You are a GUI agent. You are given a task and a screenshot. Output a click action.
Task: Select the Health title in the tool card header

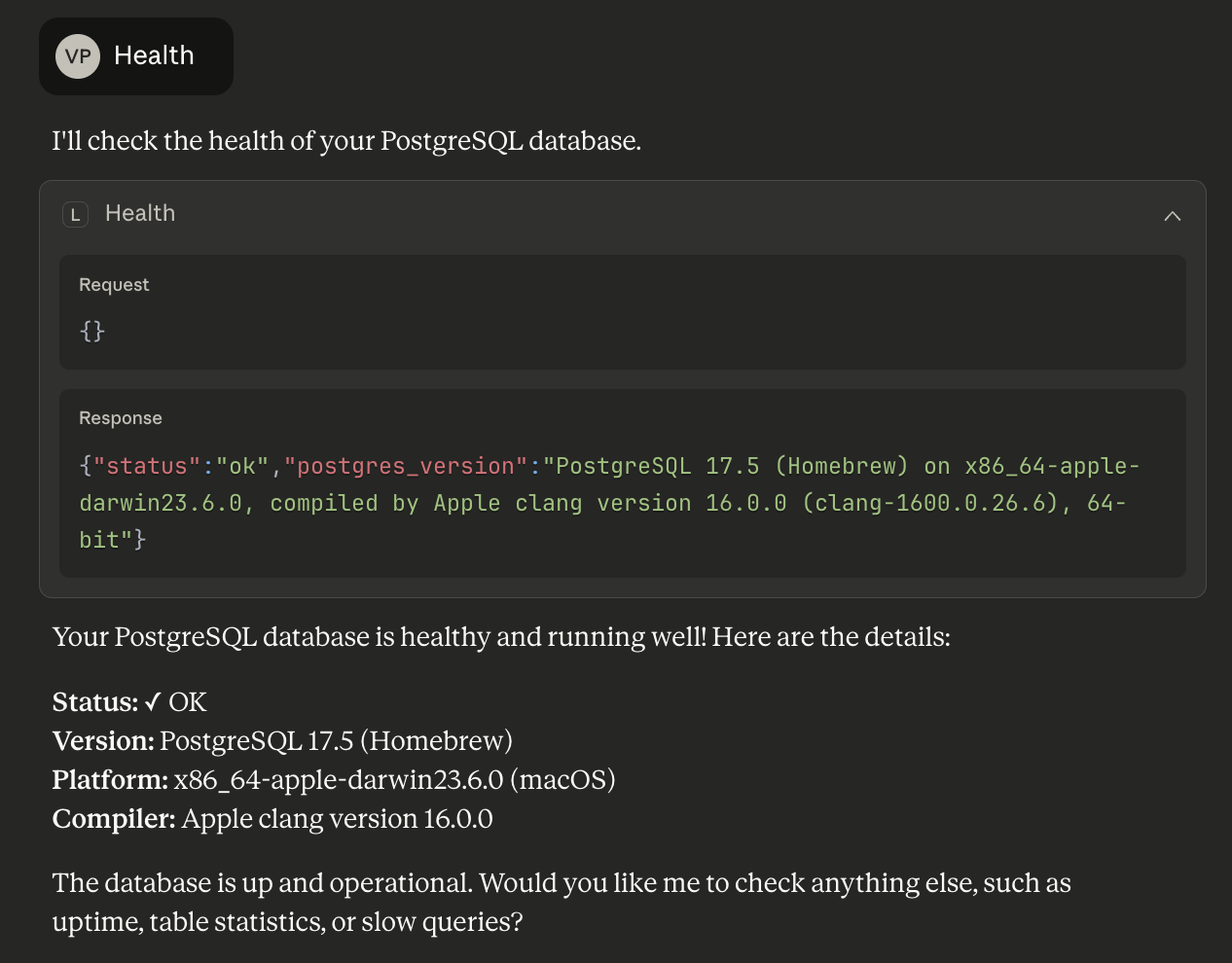click(x=139, y=213)
